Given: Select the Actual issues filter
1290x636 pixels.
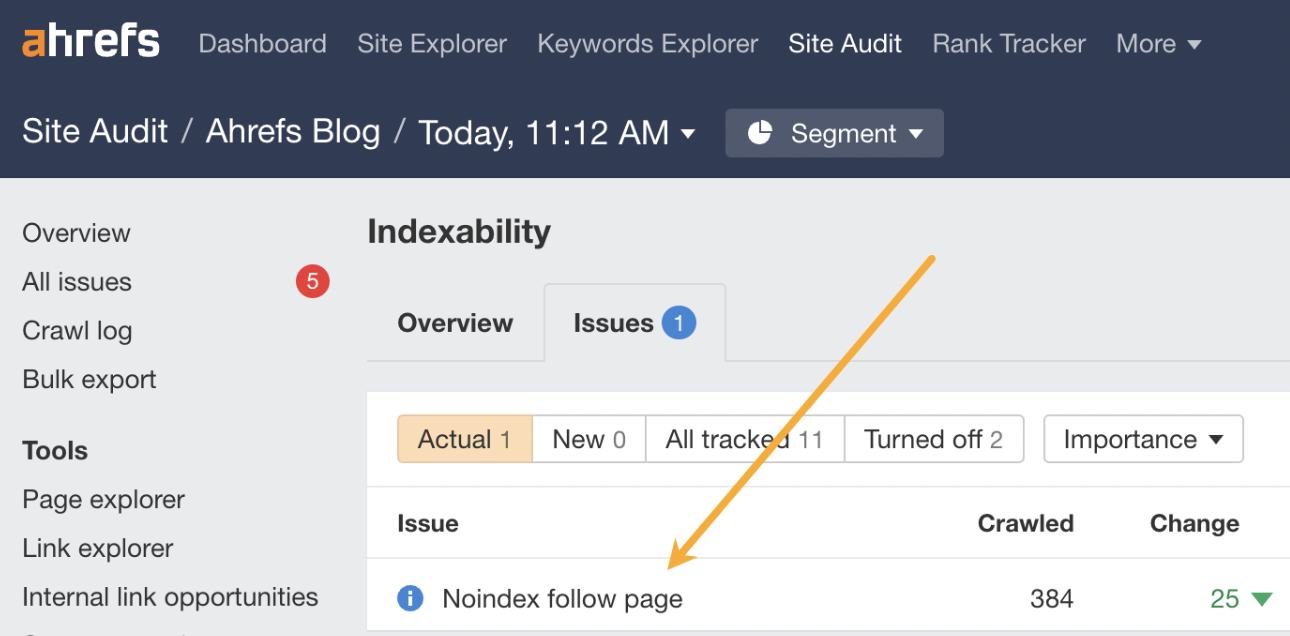Looking at the screenshot, I should pos(464,439).
